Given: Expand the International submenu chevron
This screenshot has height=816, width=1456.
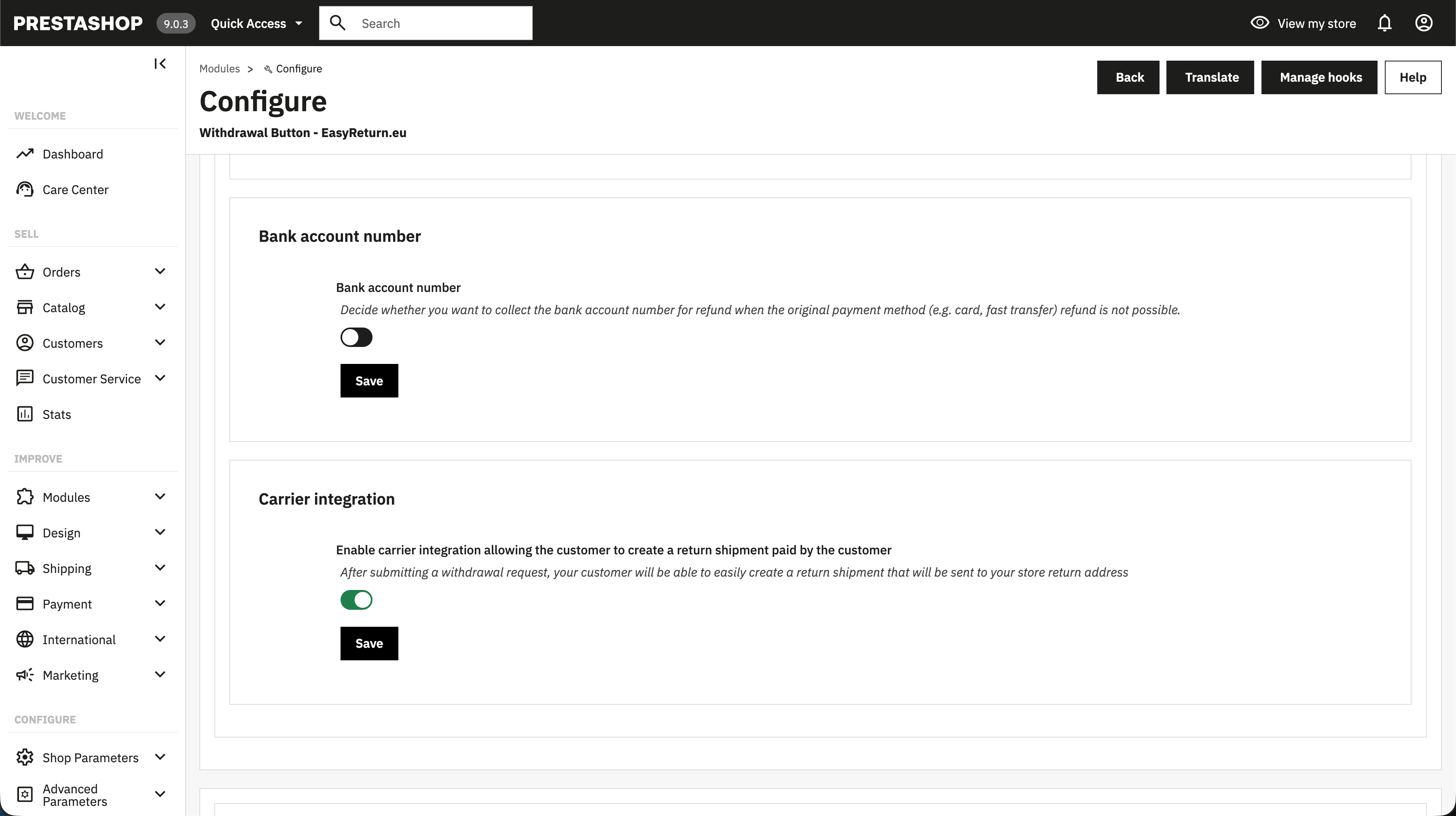Looking at the screenshot, I should tap(160, 638).
